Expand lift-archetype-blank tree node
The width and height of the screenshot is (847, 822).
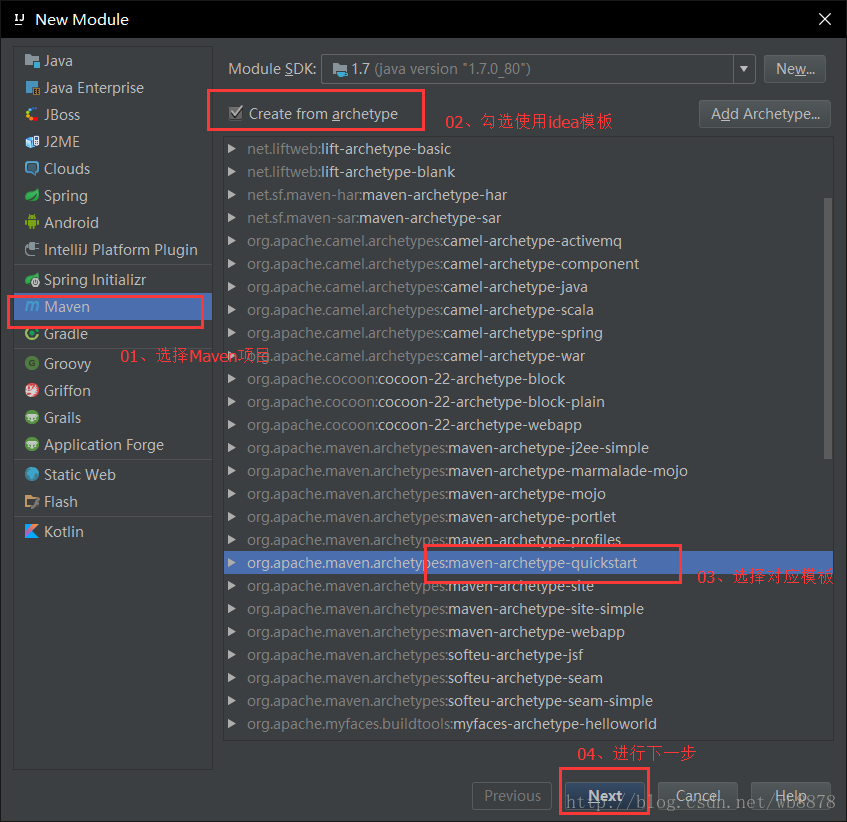(x=232, y=172)
